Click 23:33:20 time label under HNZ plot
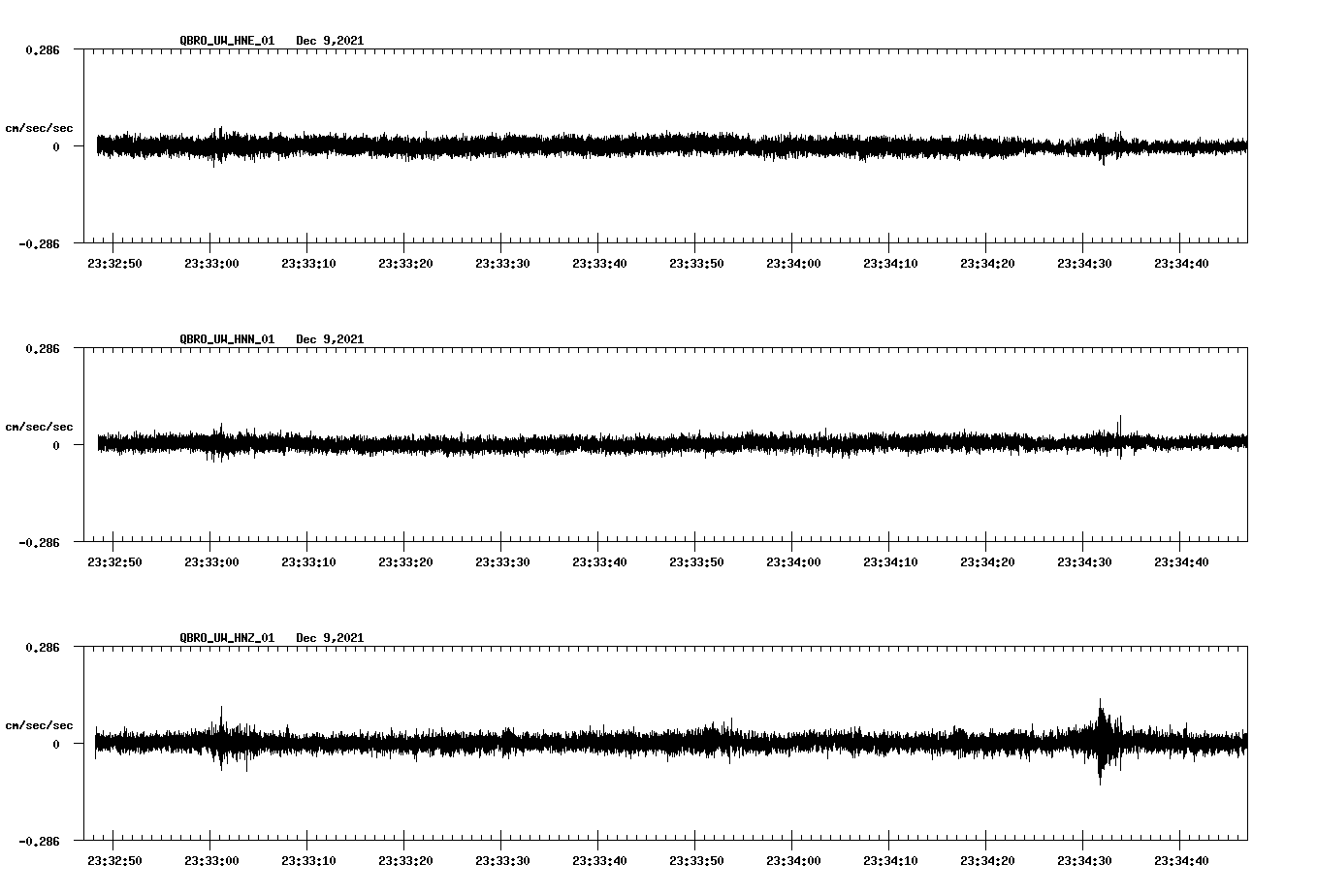Viewport: 1317px width, 896px height. 405,860
